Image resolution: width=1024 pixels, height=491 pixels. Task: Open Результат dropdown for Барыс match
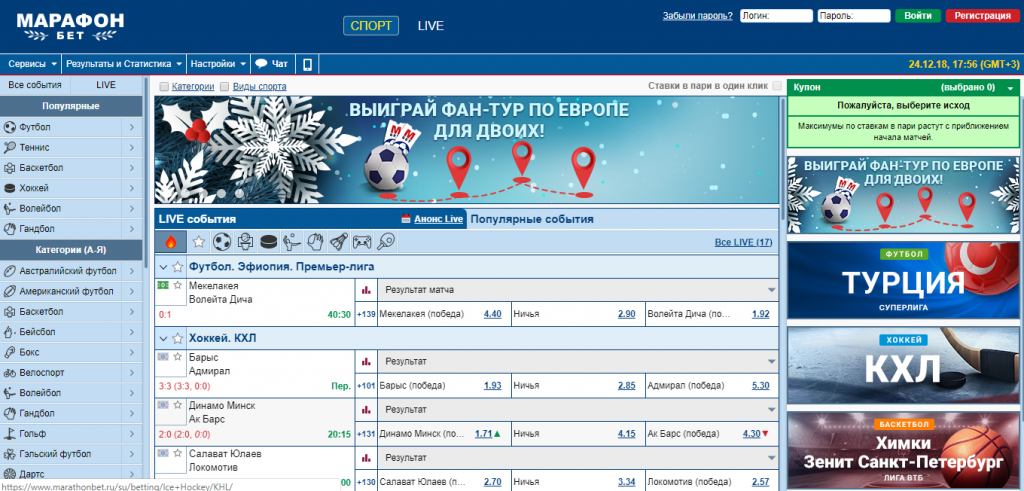(x=579, y=361)
